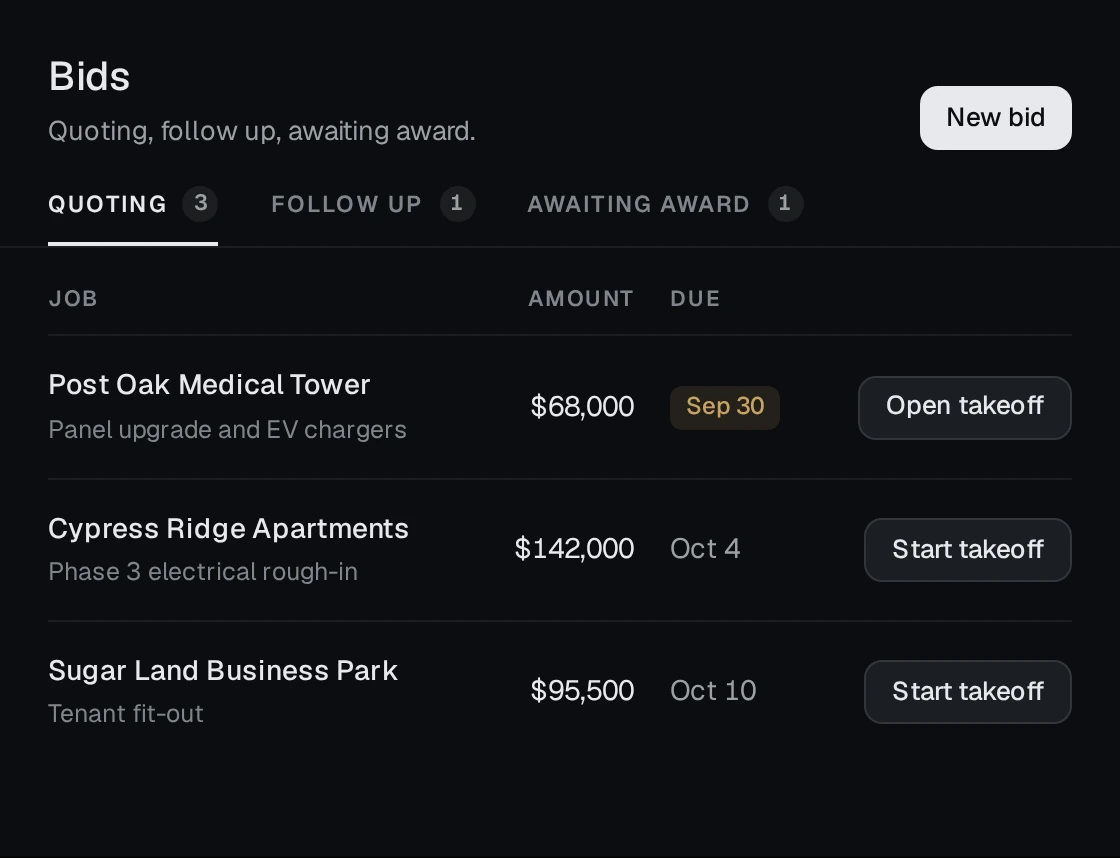Start takeoff for Sugar Land Business Park
Screen dimensions: 1120x858
click(967, 692)
